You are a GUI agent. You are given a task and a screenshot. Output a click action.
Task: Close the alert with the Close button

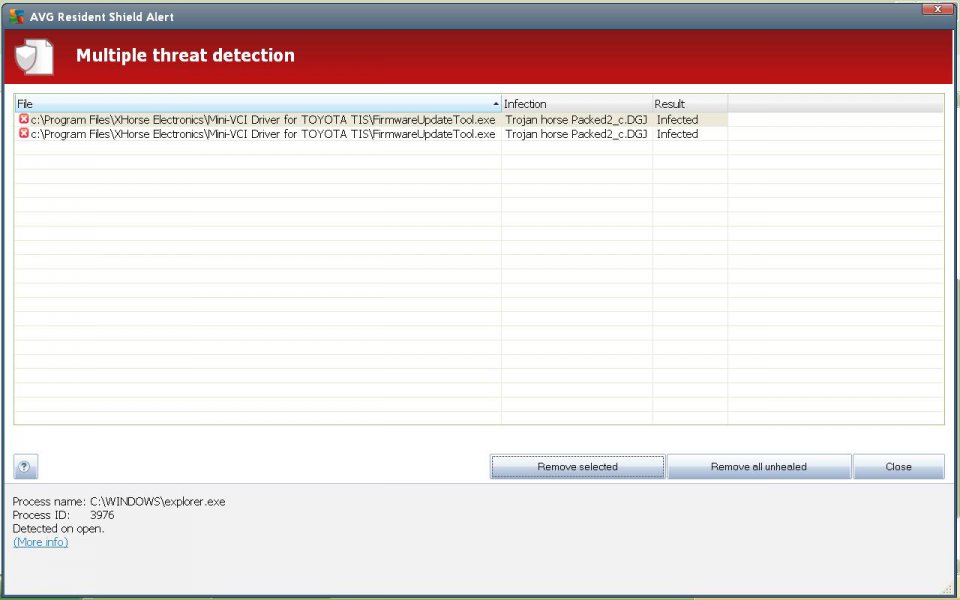(898, 467)
